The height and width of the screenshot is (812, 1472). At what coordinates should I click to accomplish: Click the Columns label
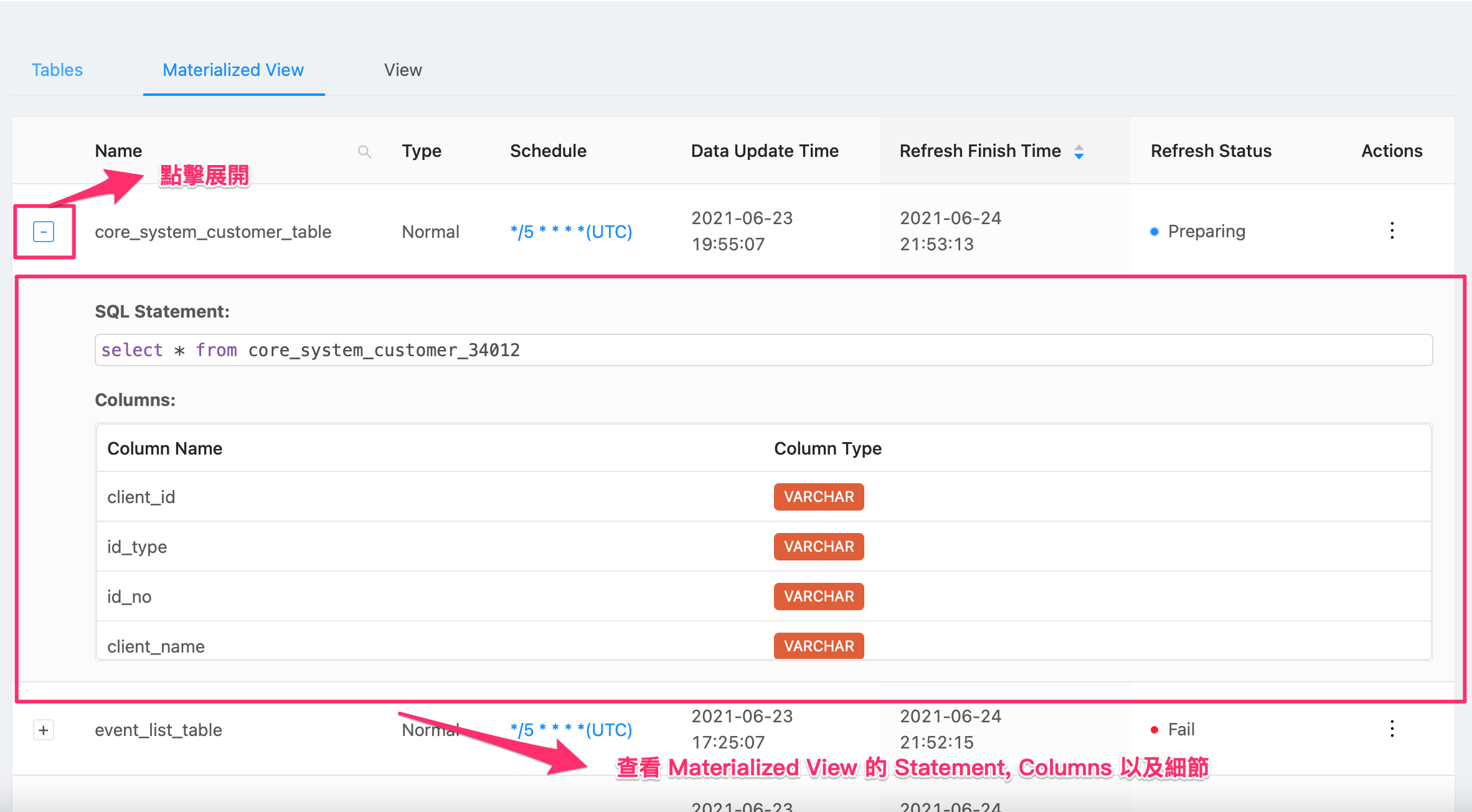pos(135,400)
